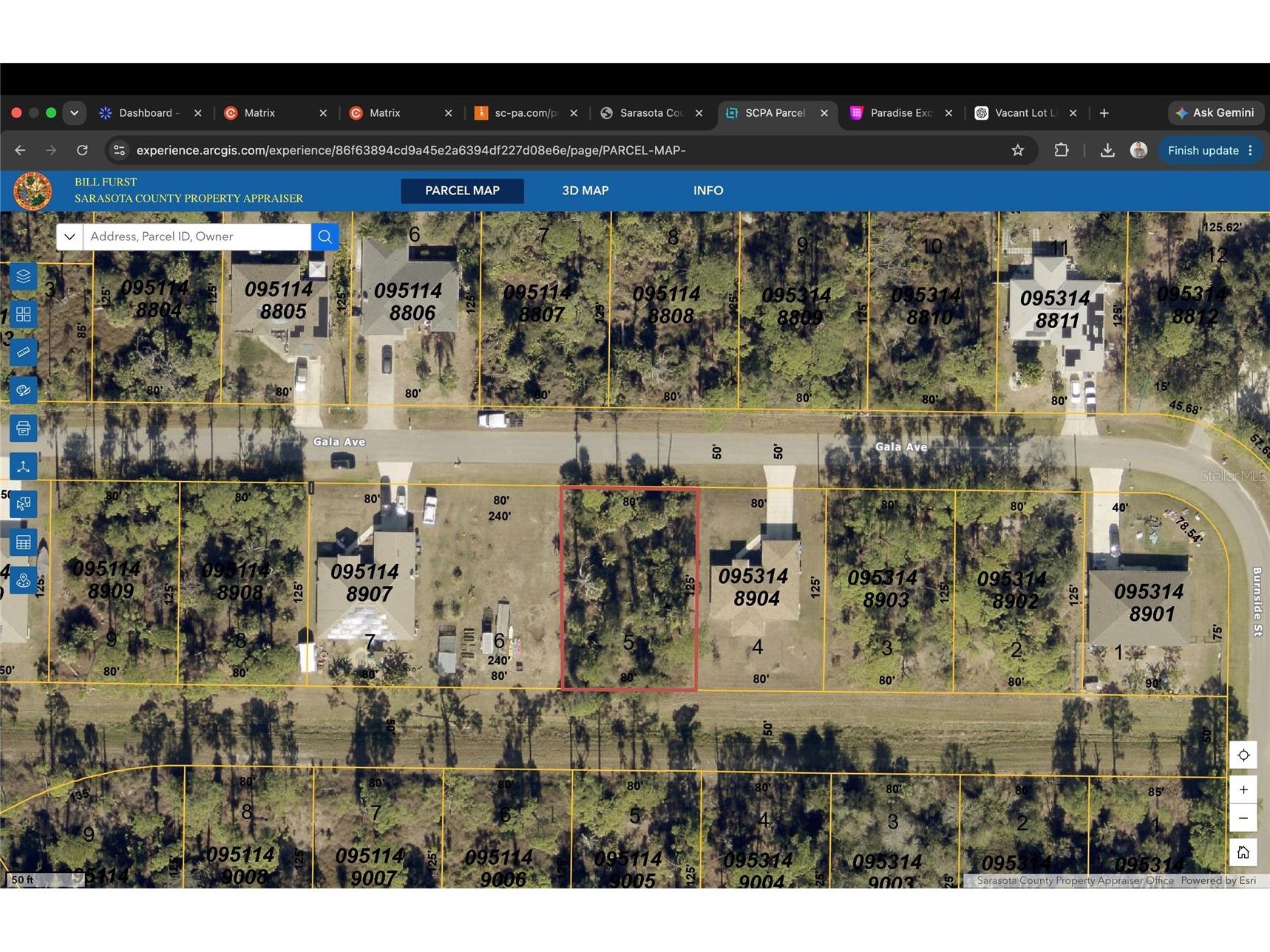Screen dimensions: 1270x952
Task: Click the Burnside St street label
Action: (1257, 602)
